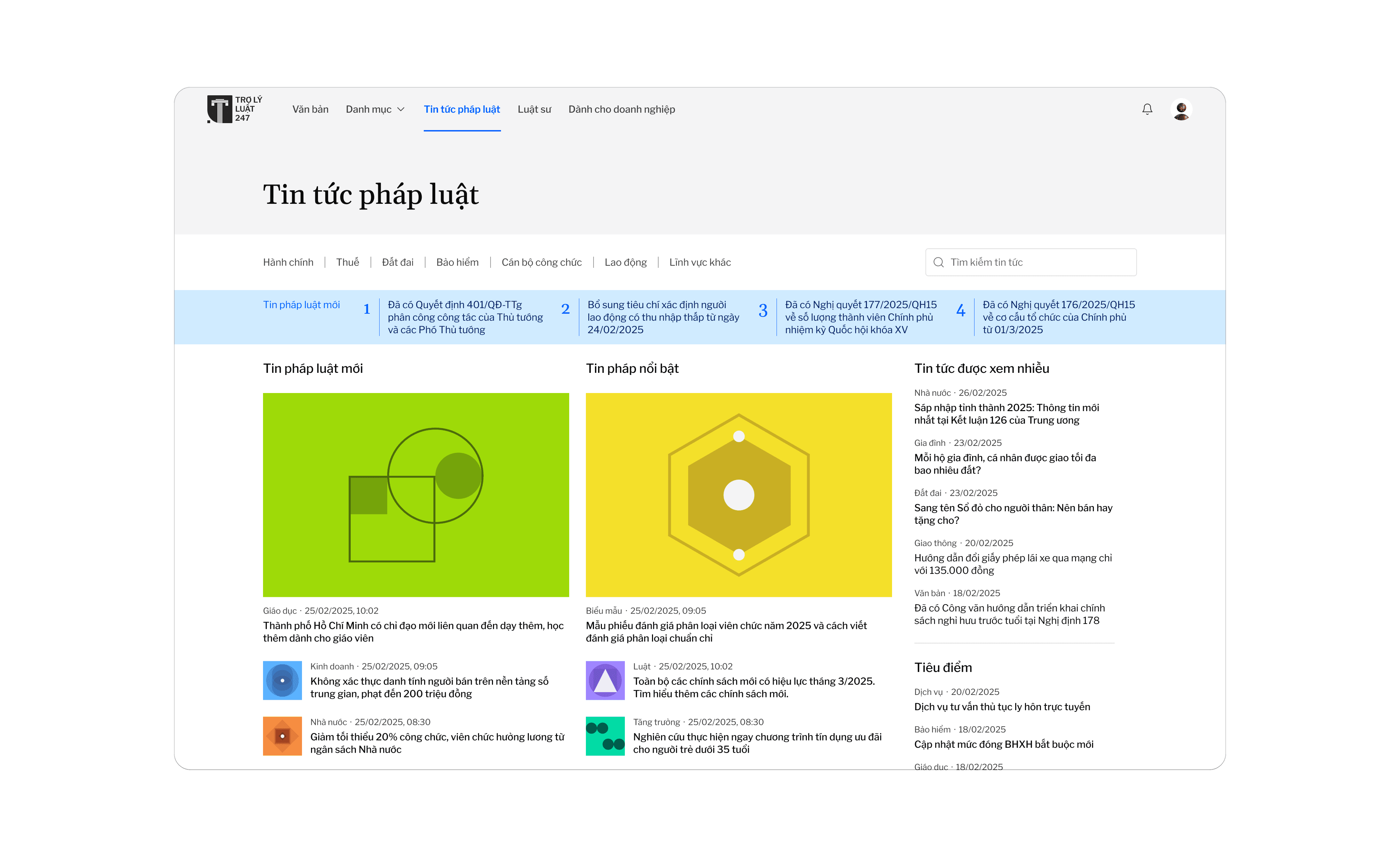
Task: Open the orange square Nhà nước thumbnail
Action: [283, 736]
